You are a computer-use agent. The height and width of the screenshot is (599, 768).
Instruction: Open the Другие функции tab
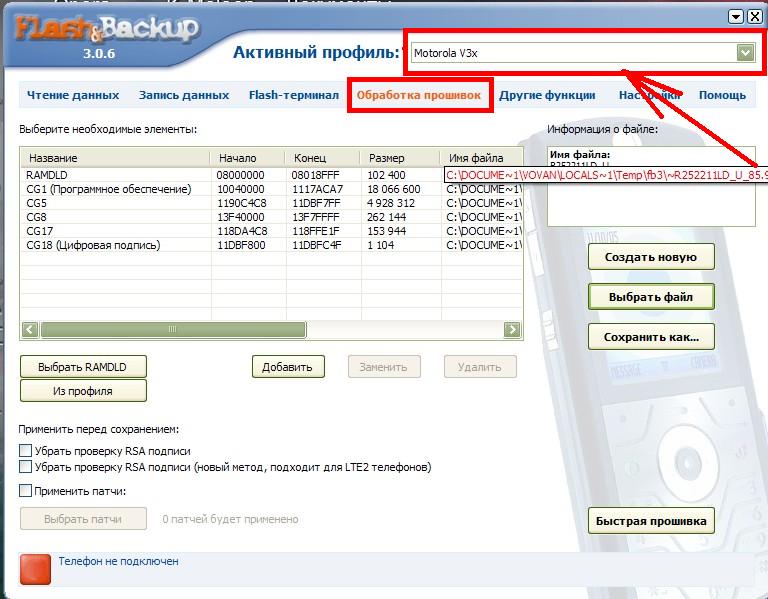point(547,95)
